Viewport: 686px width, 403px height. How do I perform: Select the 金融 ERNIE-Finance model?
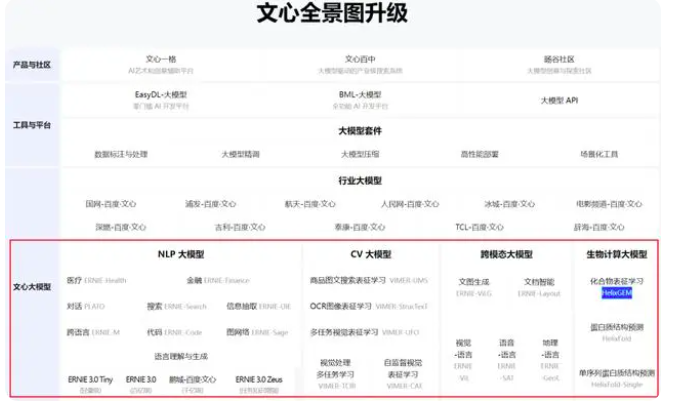pyautogui.click(x=218, y=280)
